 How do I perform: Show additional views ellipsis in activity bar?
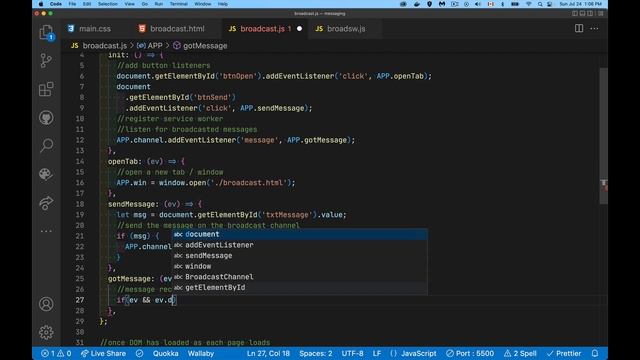46,231
